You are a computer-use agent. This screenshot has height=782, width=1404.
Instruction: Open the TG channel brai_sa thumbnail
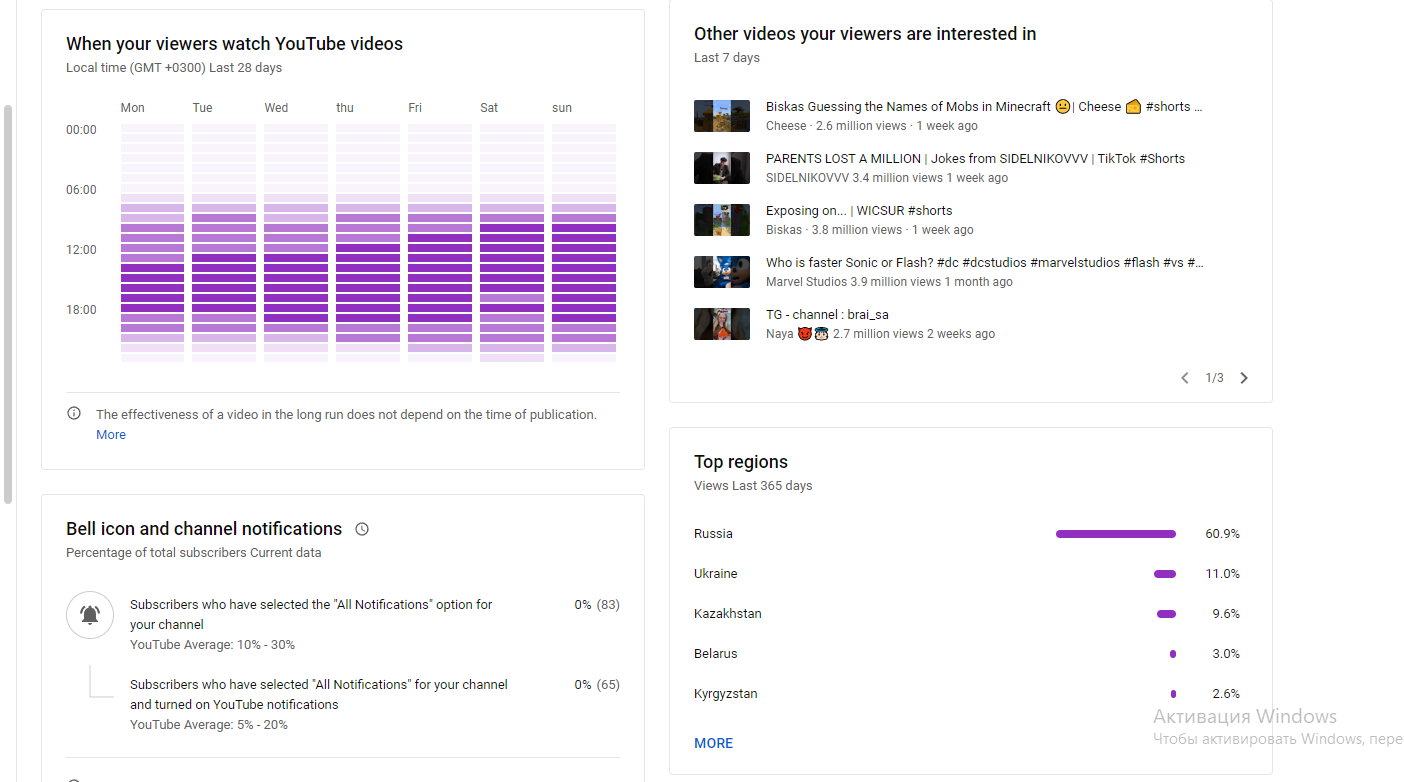pyautogui.click(x=722, y=324)
